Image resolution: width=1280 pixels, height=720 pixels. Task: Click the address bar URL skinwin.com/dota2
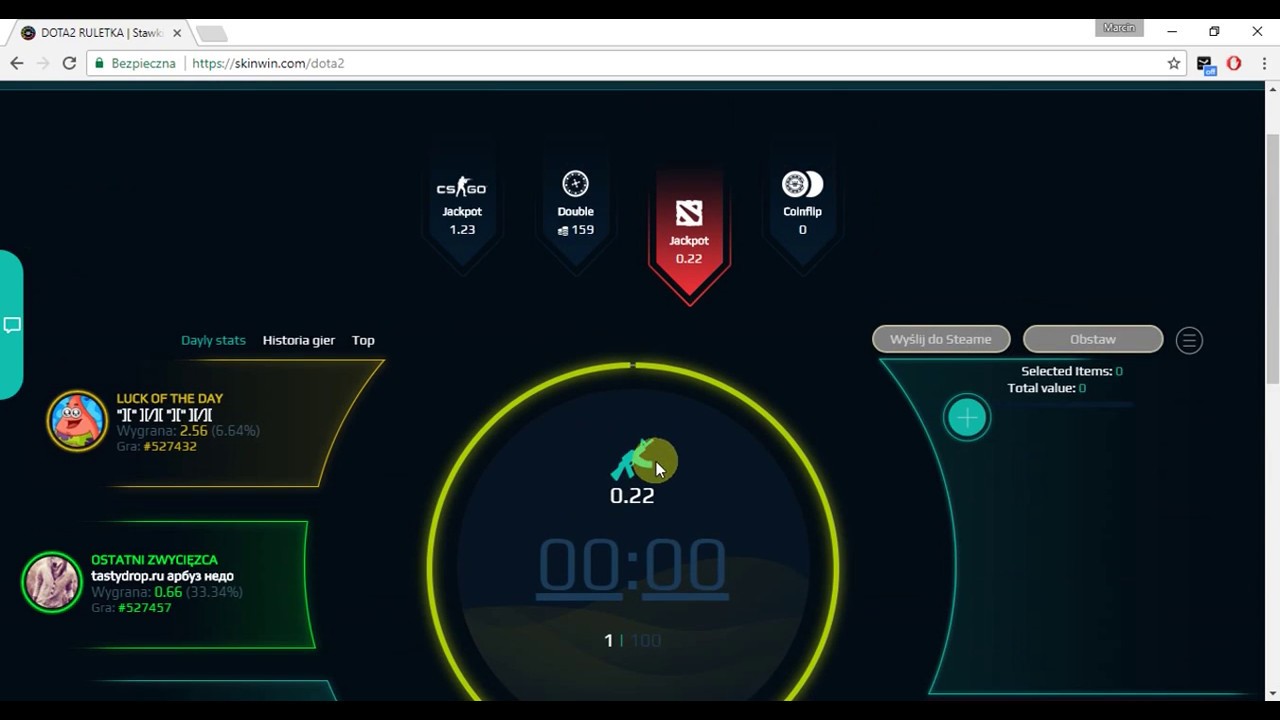pos(268,63)
